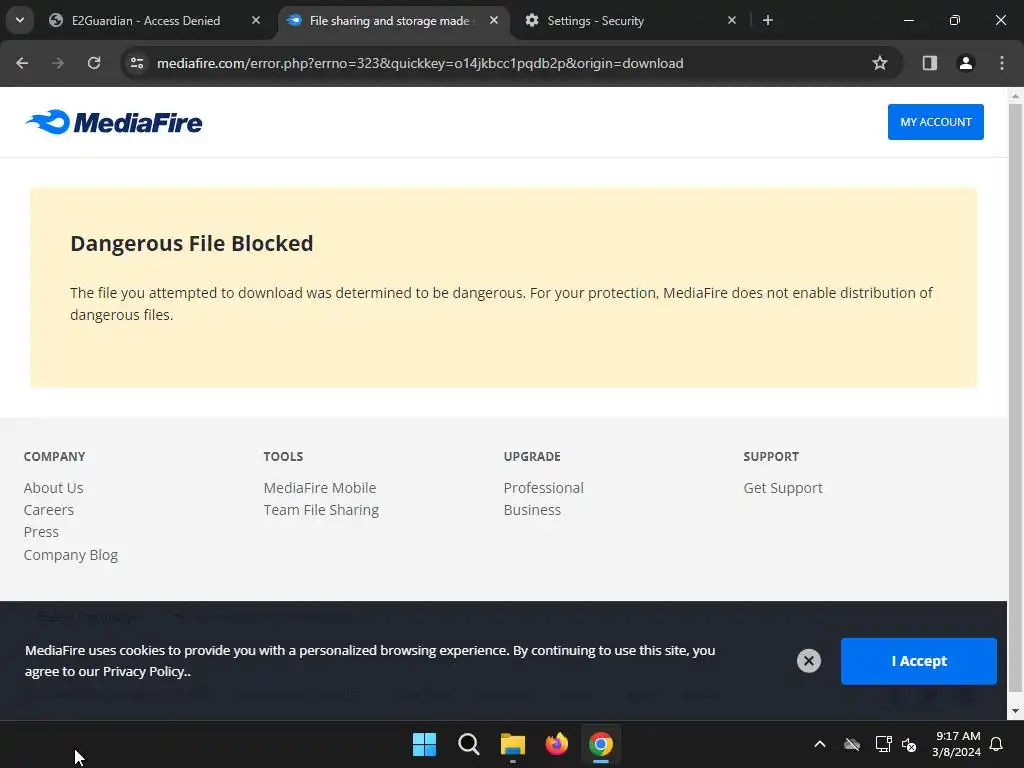The image size is (1024, 768).
Task: Open MY ACCOUNT
Action: pos(935,121)
